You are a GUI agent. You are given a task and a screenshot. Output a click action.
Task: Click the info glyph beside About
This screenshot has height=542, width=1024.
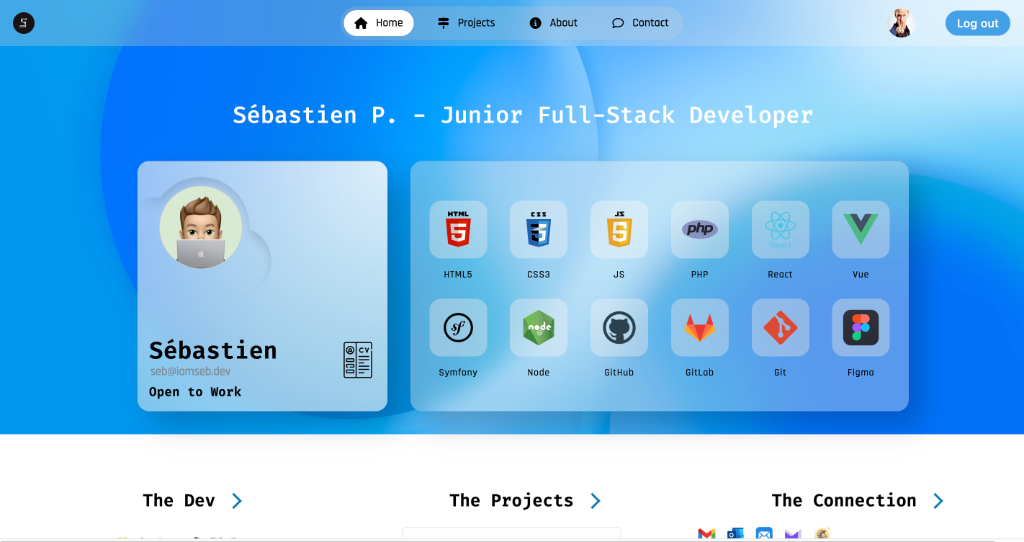pyautogui.click(x=536, y=23)
